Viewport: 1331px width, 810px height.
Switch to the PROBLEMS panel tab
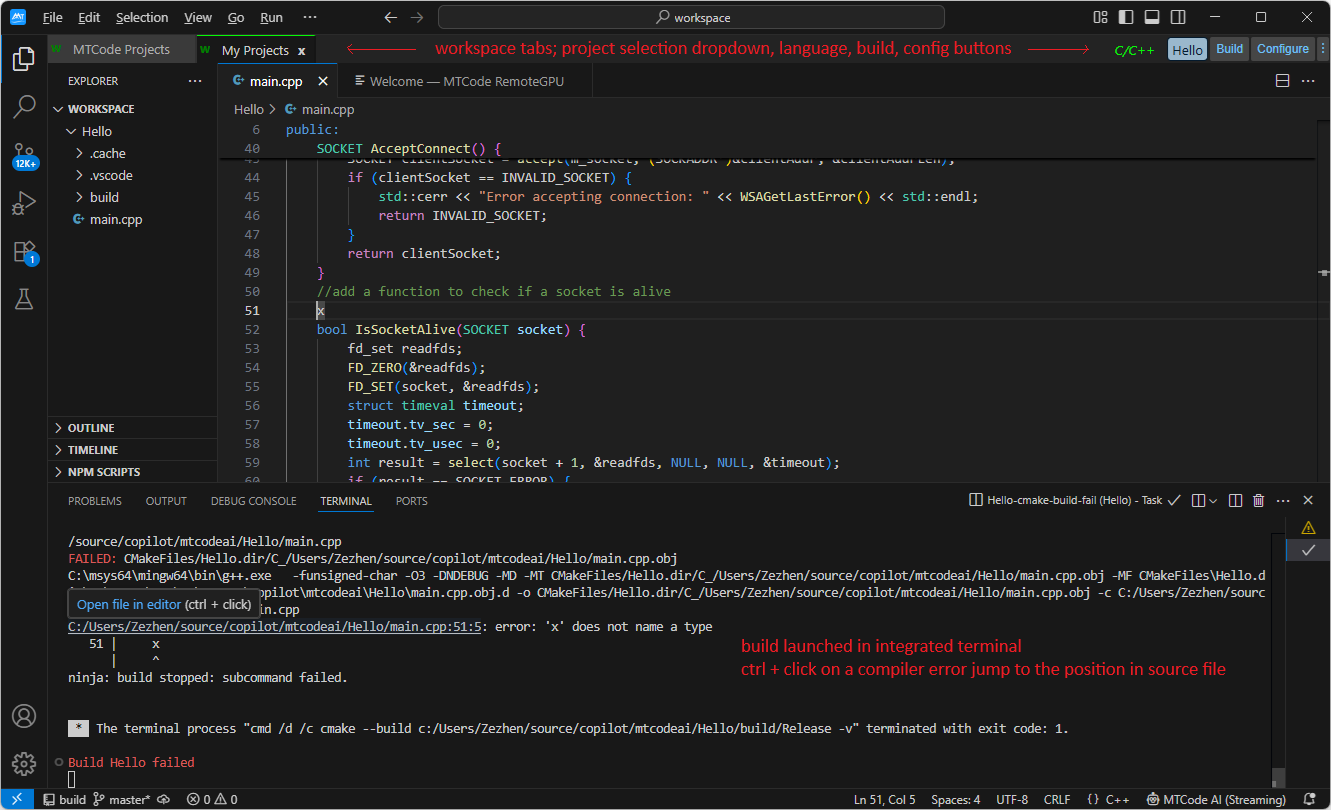95,501
